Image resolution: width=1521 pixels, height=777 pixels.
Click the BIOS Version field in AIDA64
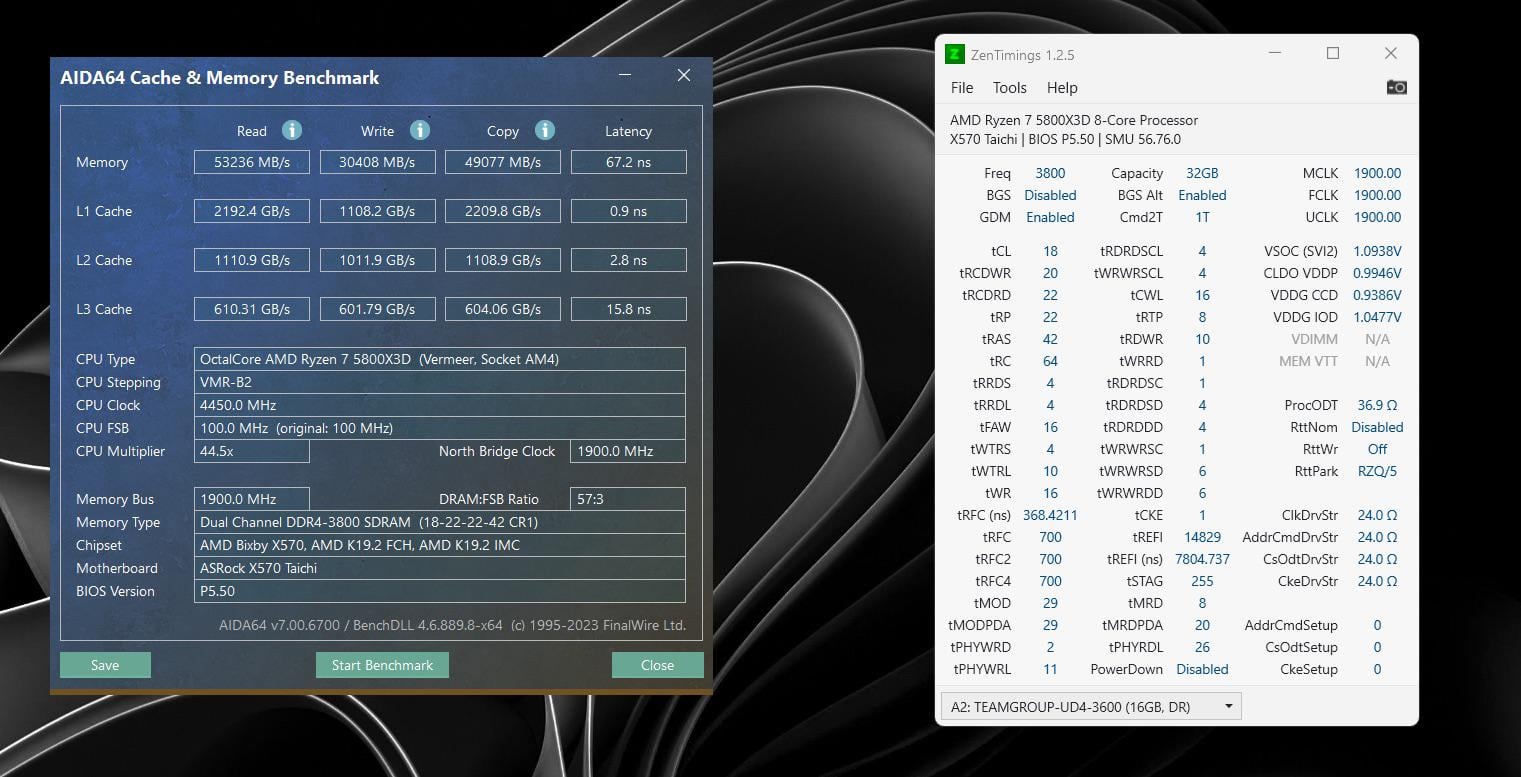[x=440, y=591]
